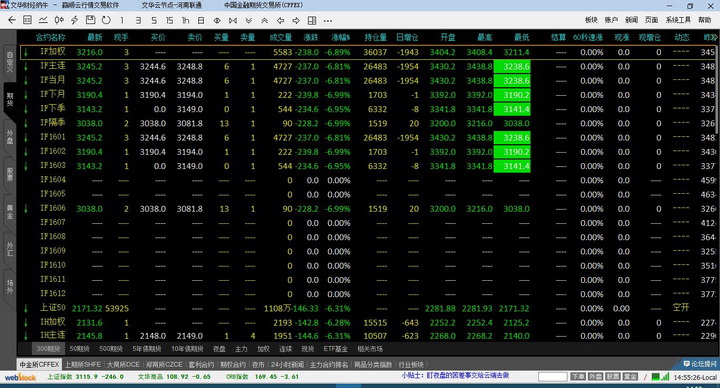This screenshot has width=720, height=388.
Task: Select the 5-minute period button
Action: pyautogui.click(x=154, y=20)
